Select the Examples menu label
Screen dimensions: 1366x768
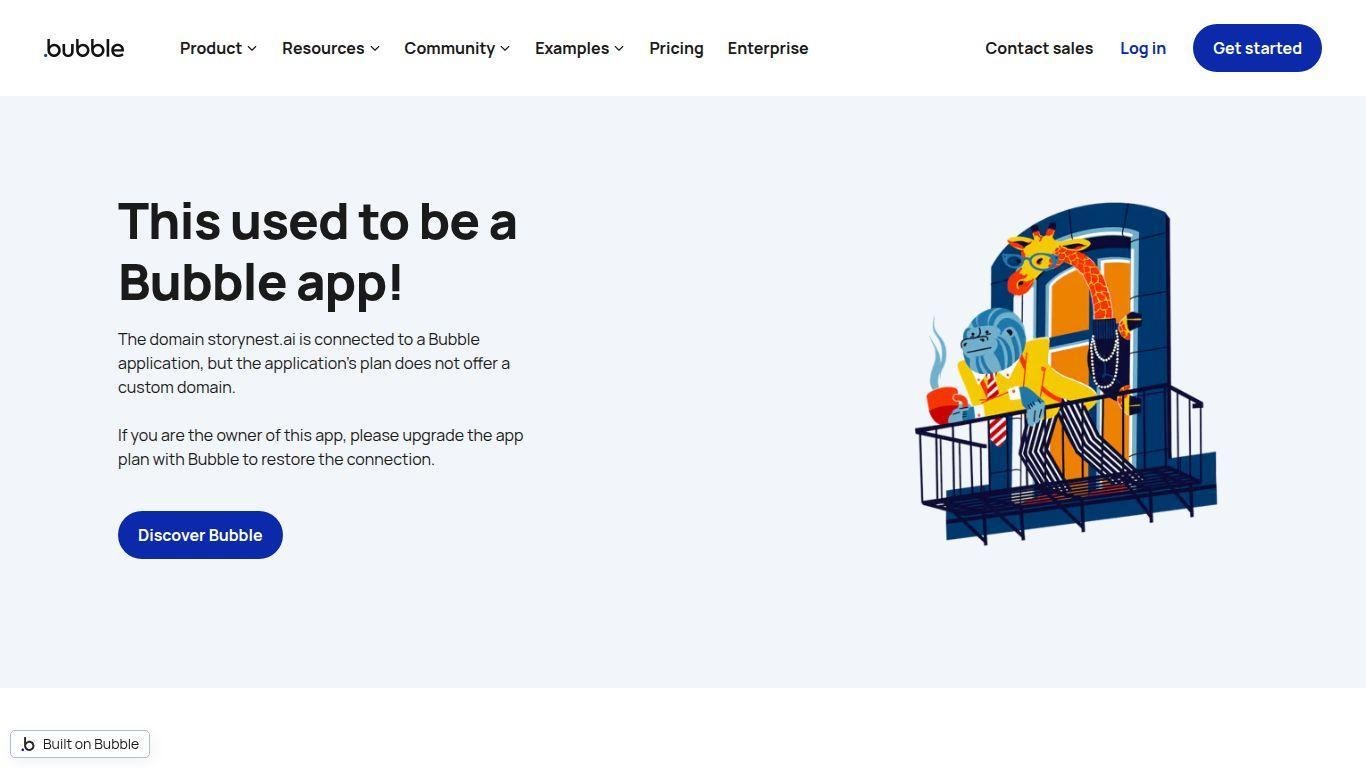[x=572, y=48]
